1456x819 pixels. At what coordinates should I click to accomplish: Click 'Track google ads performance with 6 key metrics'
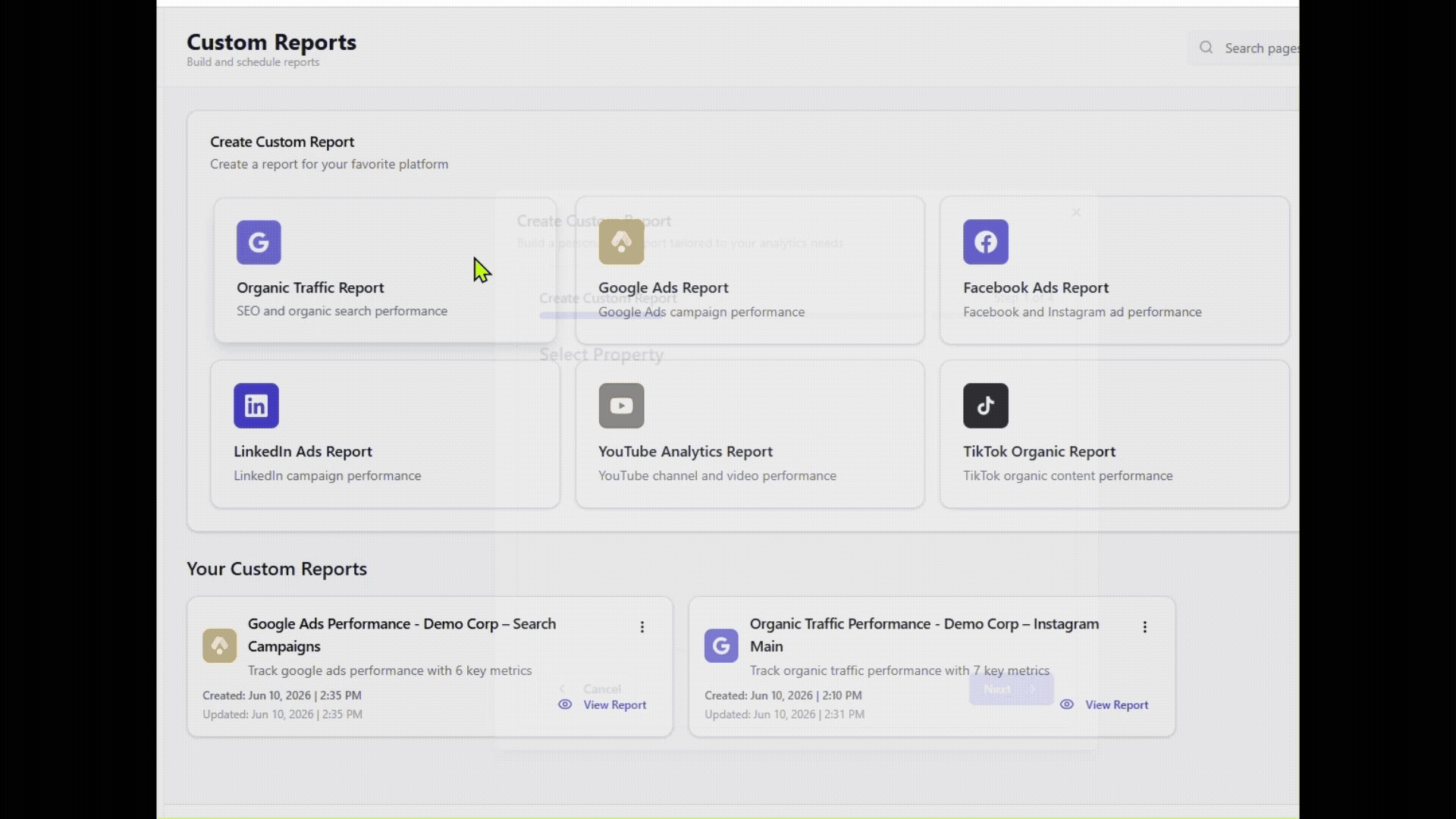pos(390,670)
